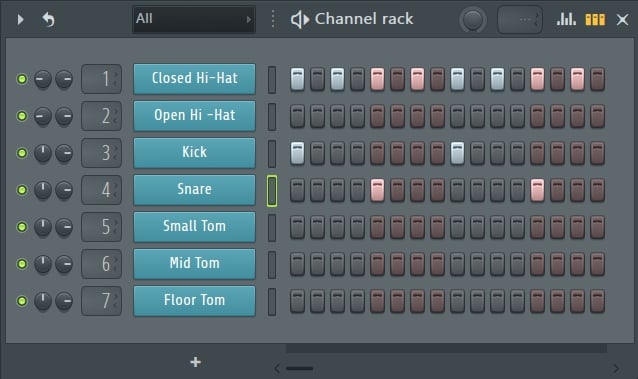Click mixer track number 1 box

click(x=101, y=79)
